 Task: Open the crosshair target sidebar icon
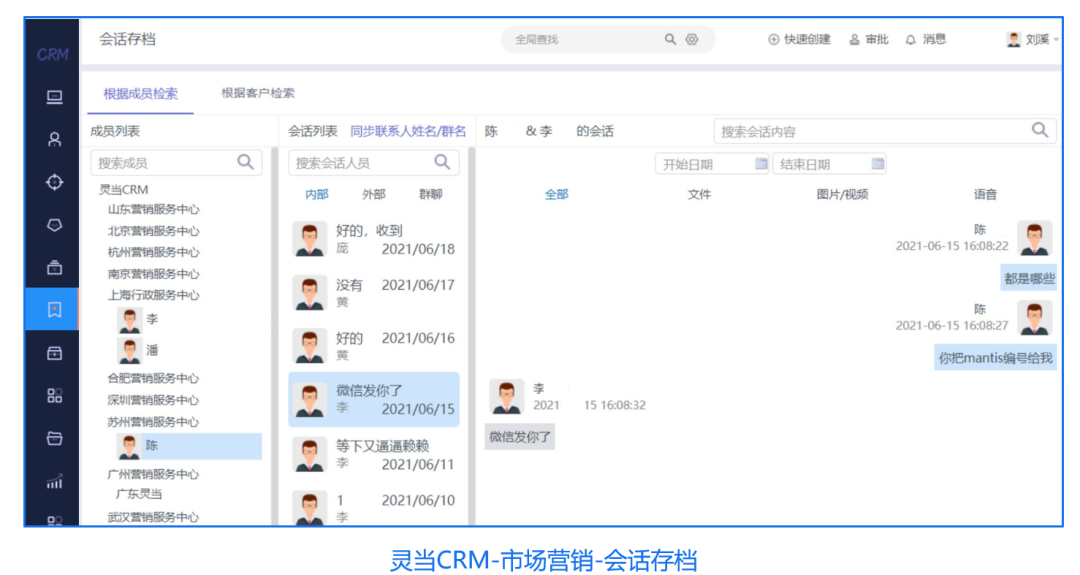(54, 182)
